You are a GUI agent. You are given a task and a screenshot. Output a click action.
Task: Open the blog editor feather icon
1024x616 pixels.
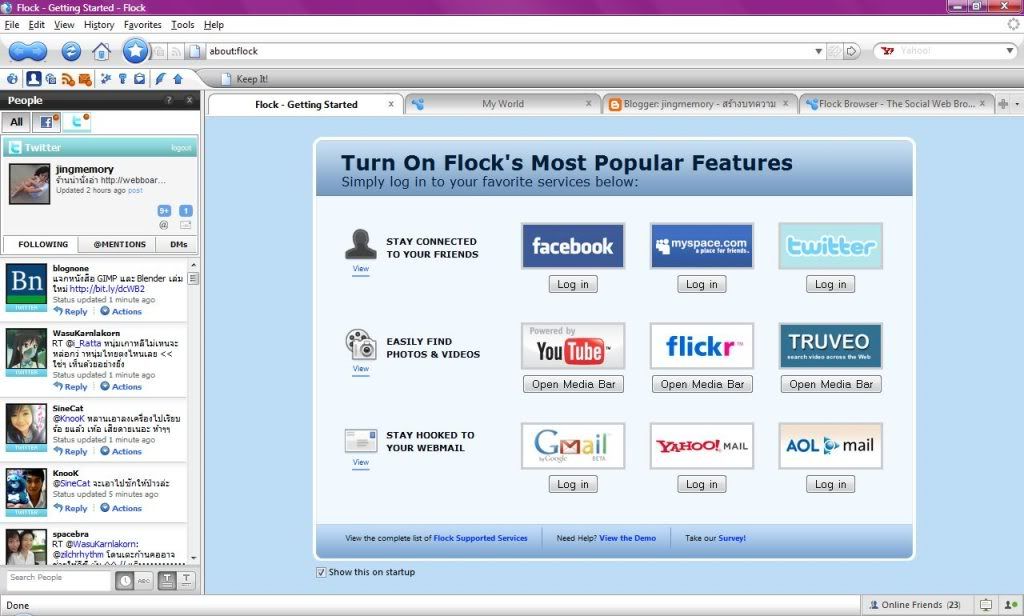[x=160, y=79]
